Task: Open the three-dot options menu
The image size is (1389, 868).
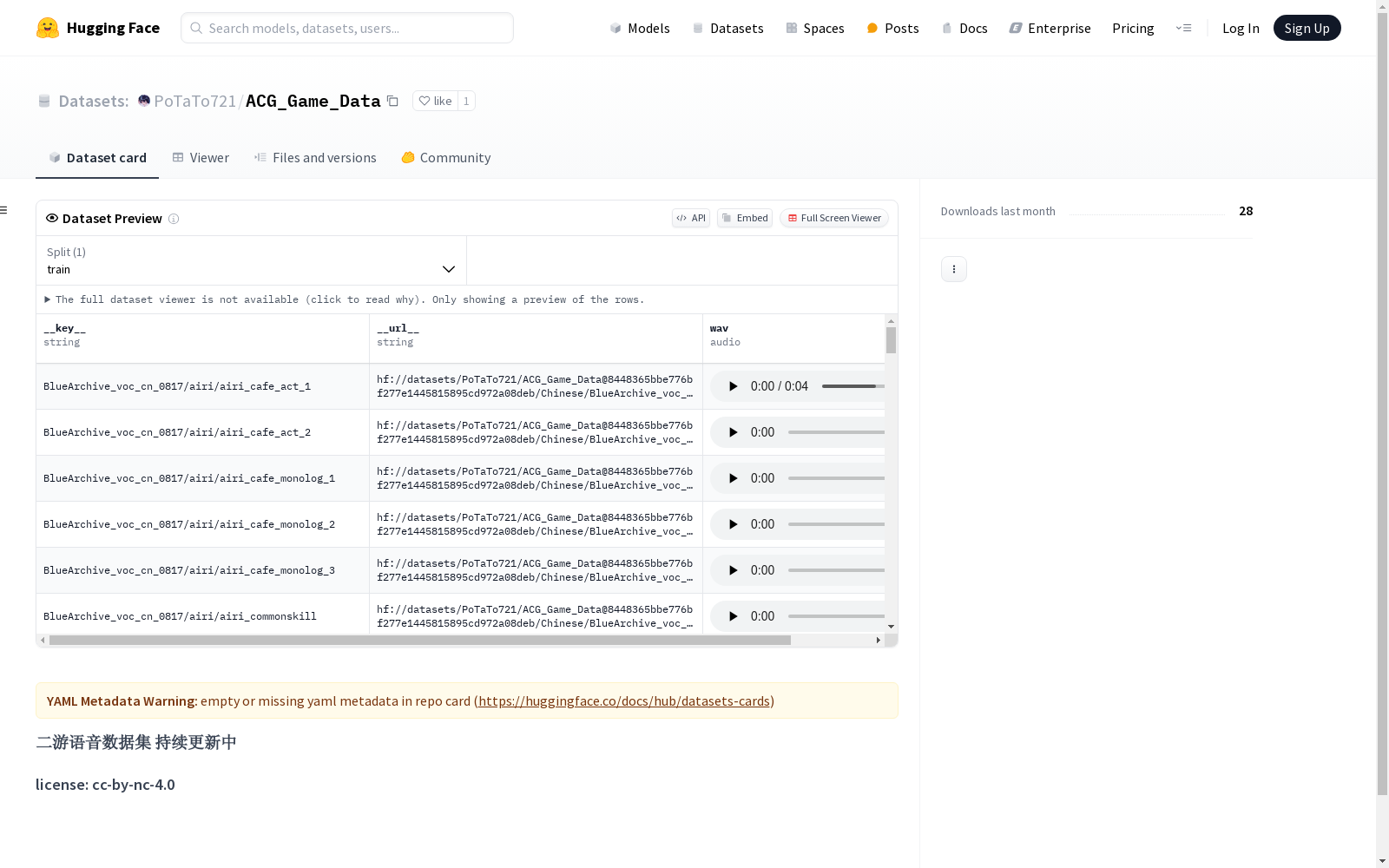Action: pyautogui.click(x=954, y=269)
